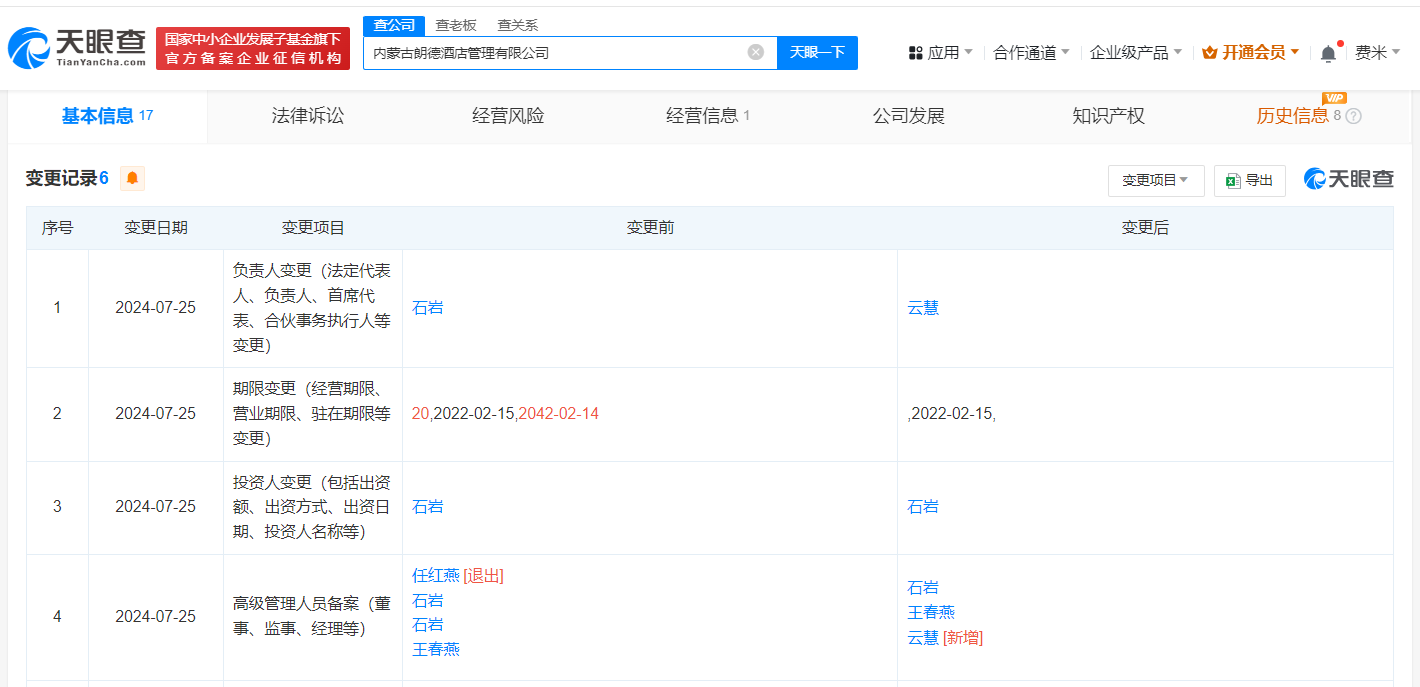
Task: Open 石岩 link in row 1 变更前
Action: point(428,308)
